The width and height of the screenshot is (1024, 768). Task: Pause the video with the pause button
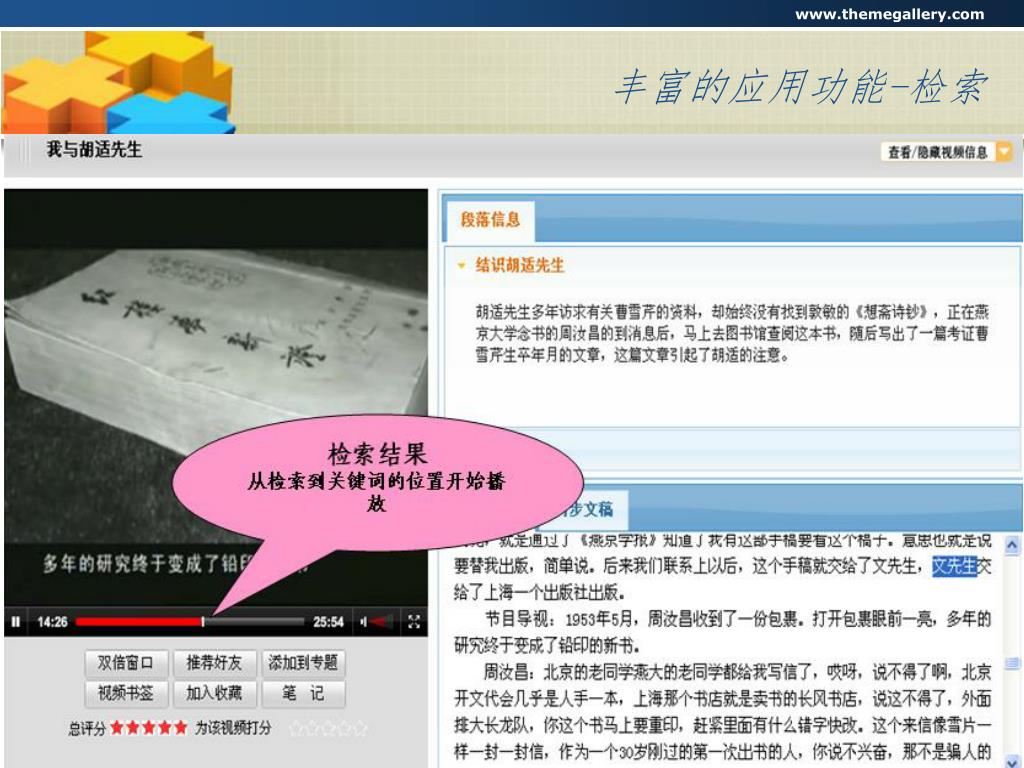(x=16, y=622)
